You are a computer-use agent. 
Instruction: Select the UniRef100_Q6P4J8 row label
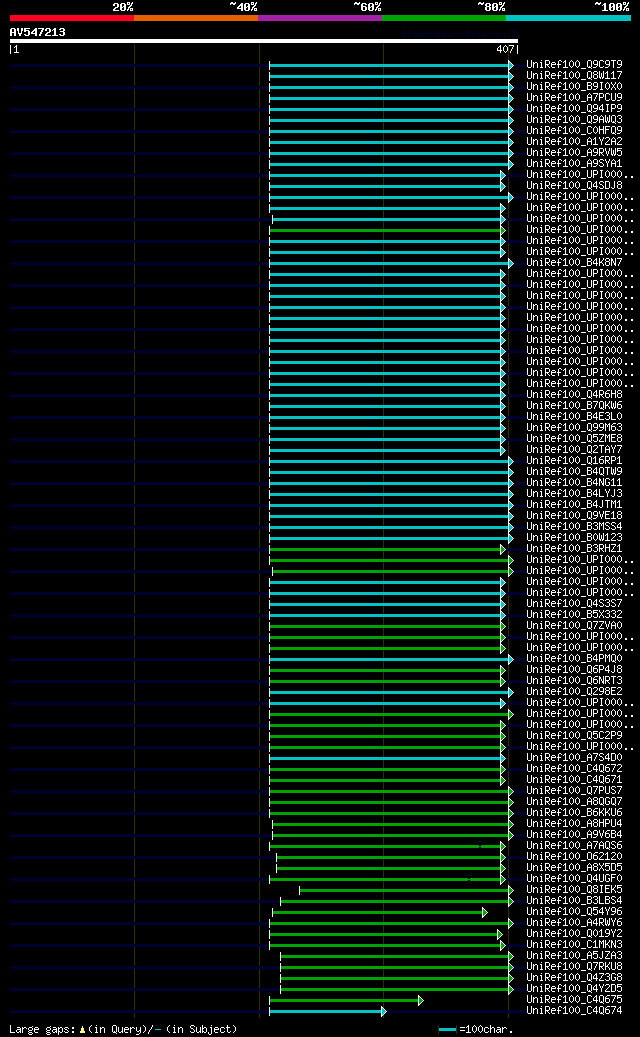coord(574,670)
